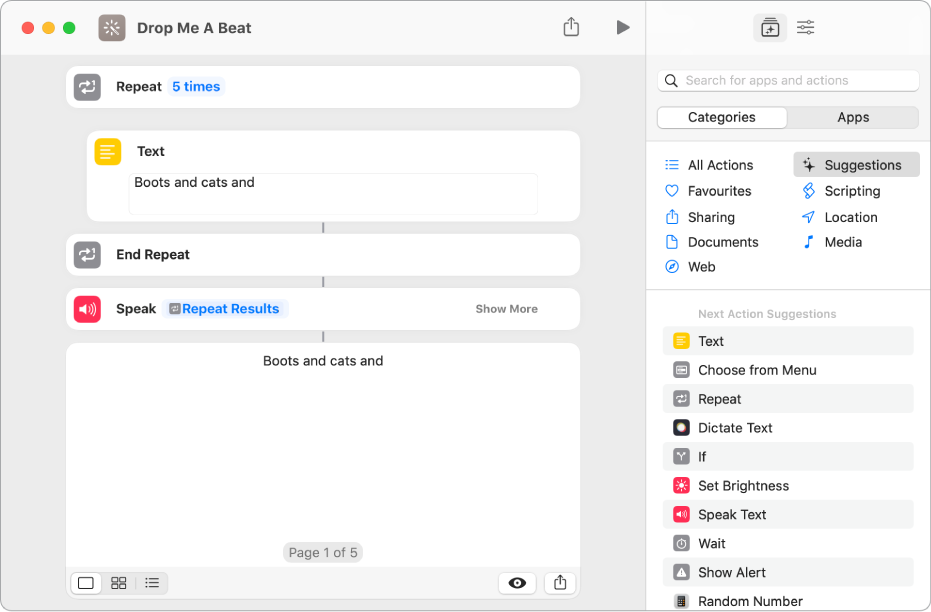Add the Set Brightness suggested action

tap(742, 485)
